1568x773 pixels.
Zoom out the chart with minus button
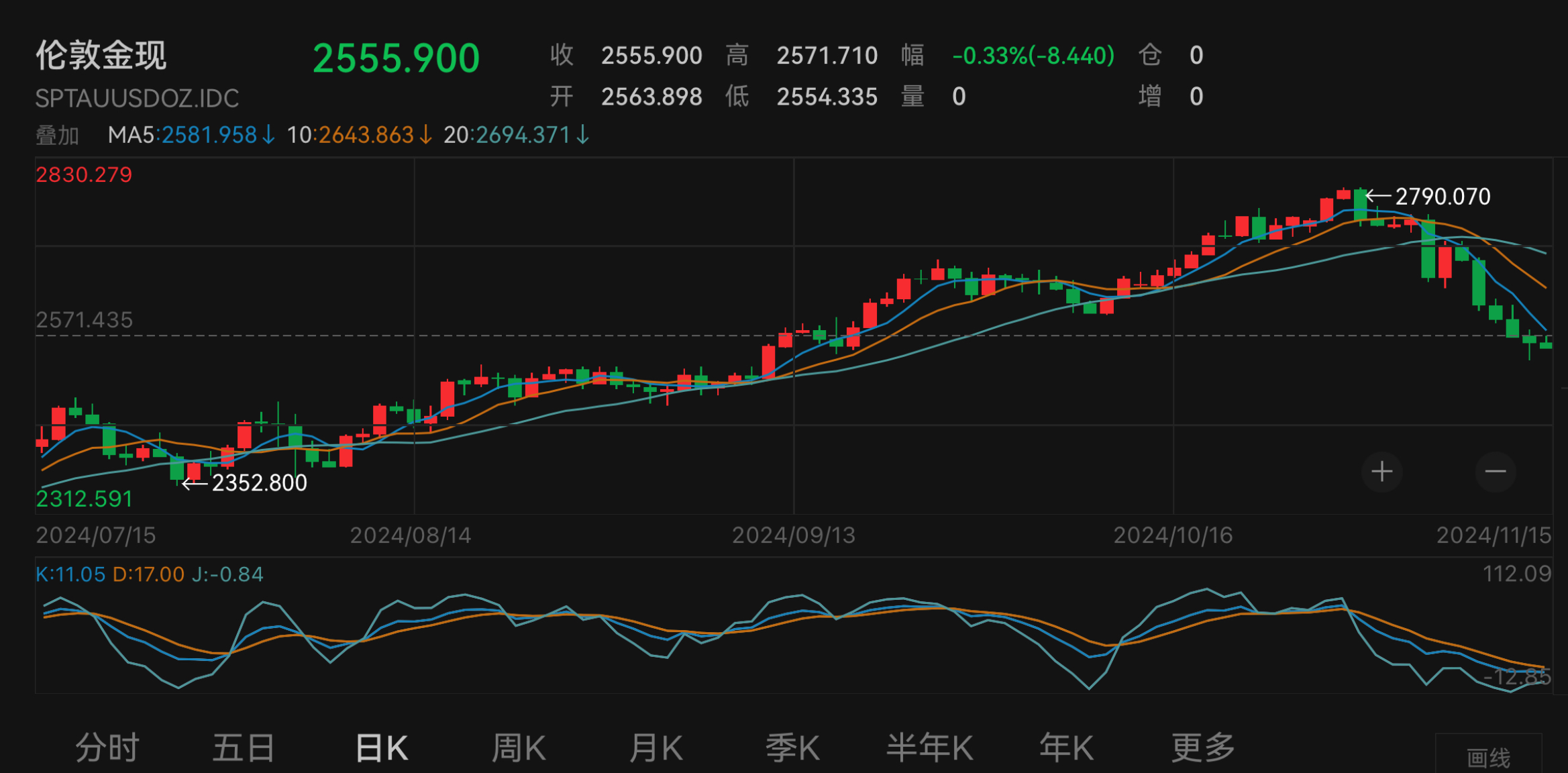coord(1496,472)
